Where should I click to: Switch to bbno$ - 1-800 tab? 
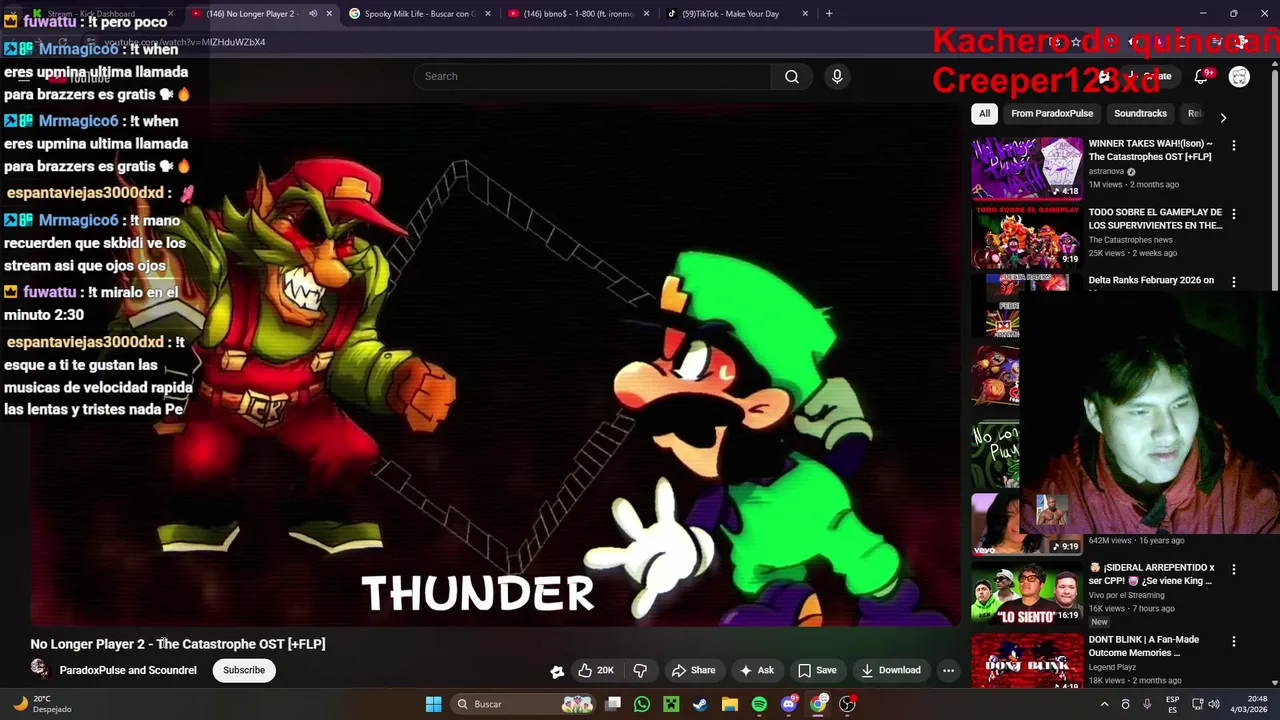coord(577,14)
